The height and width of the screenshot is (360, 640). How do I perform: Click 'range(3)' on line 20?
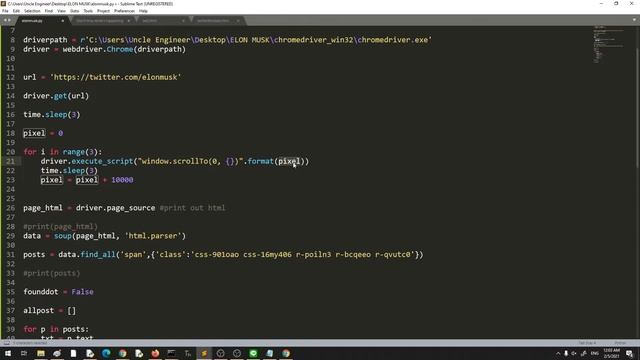point(80,152)
